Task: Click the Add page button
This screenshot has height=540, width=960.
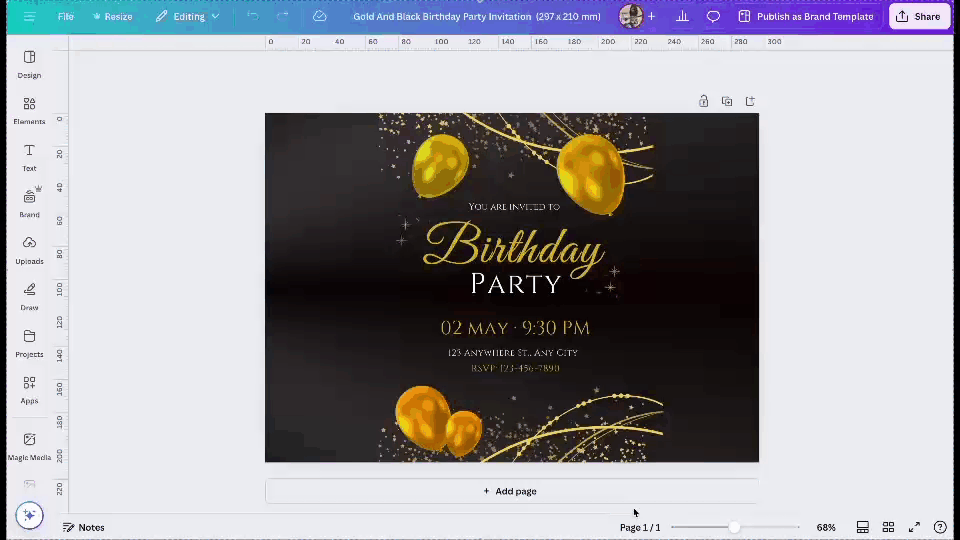Action: tap(511, 491)
